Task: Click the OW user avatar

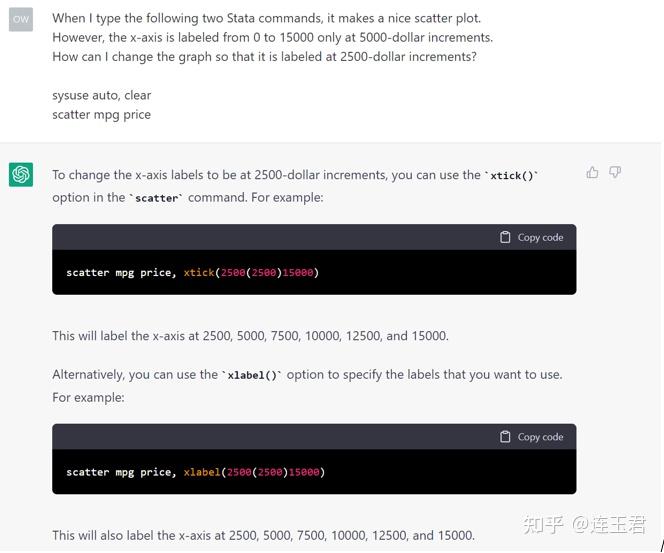Action: tap(21, 19)
